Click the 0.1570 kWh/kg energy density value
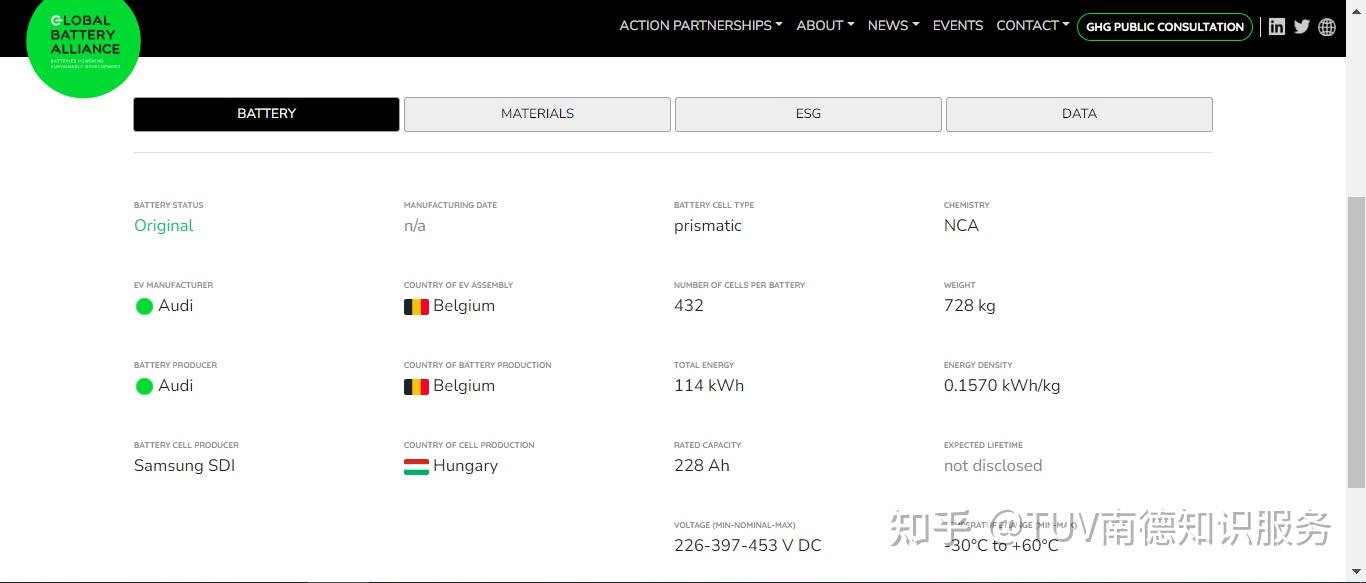 click(1002, 386)
